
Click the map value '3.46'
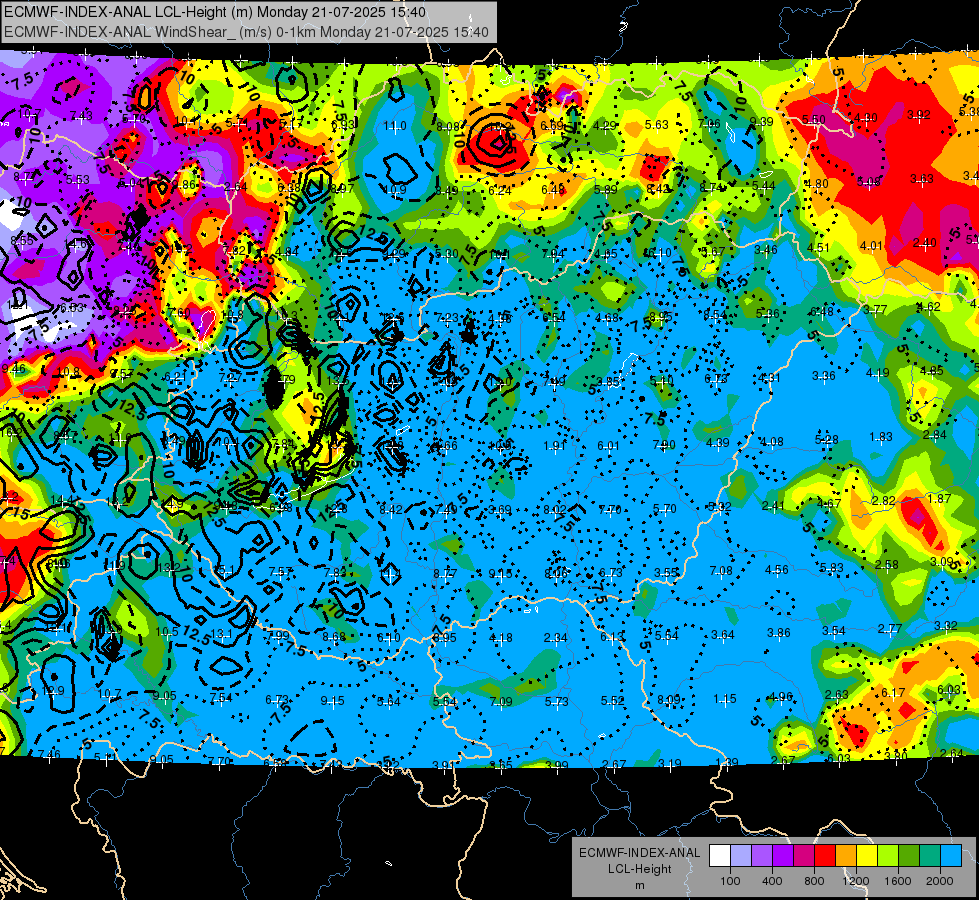point(765,250)
